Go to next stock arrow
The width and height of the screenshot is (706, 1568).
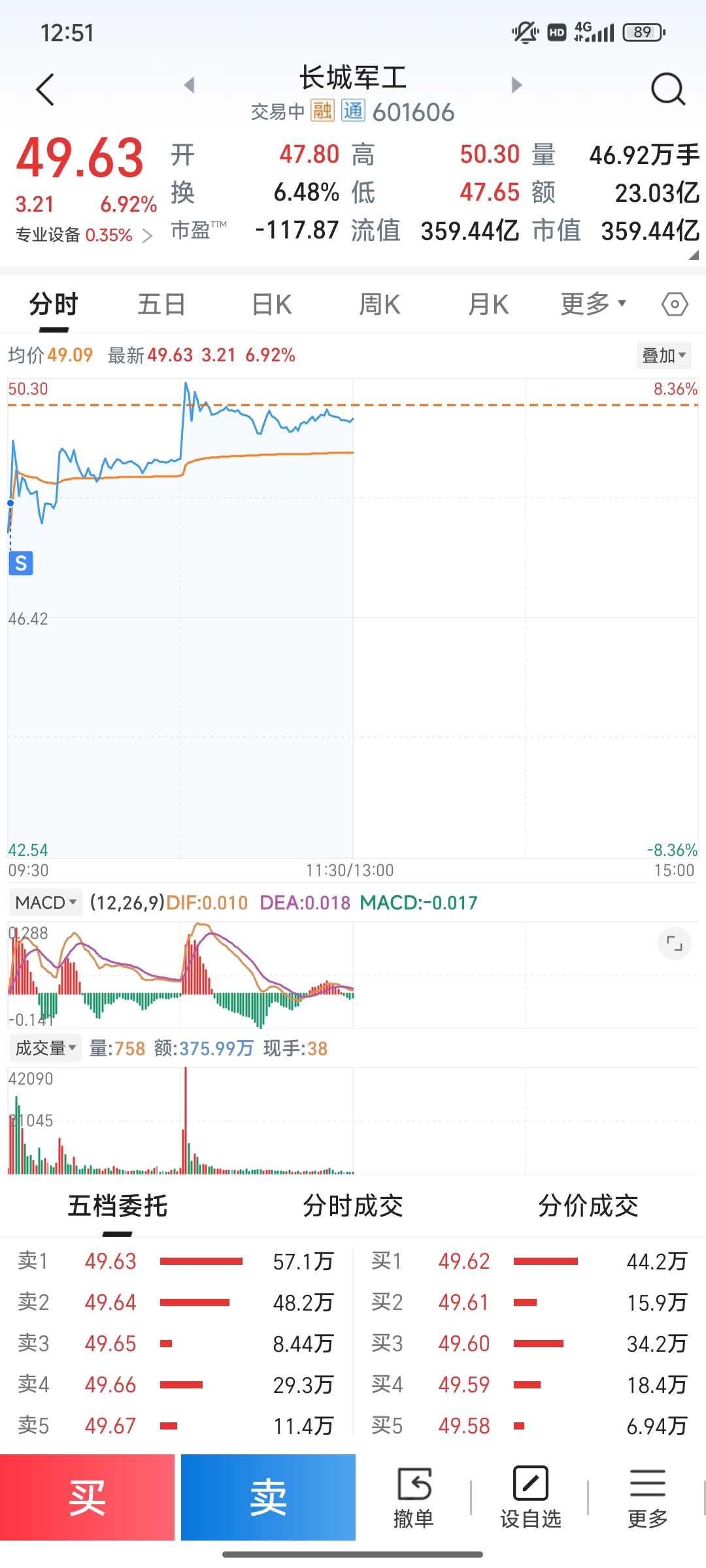(x=516, y=85)
